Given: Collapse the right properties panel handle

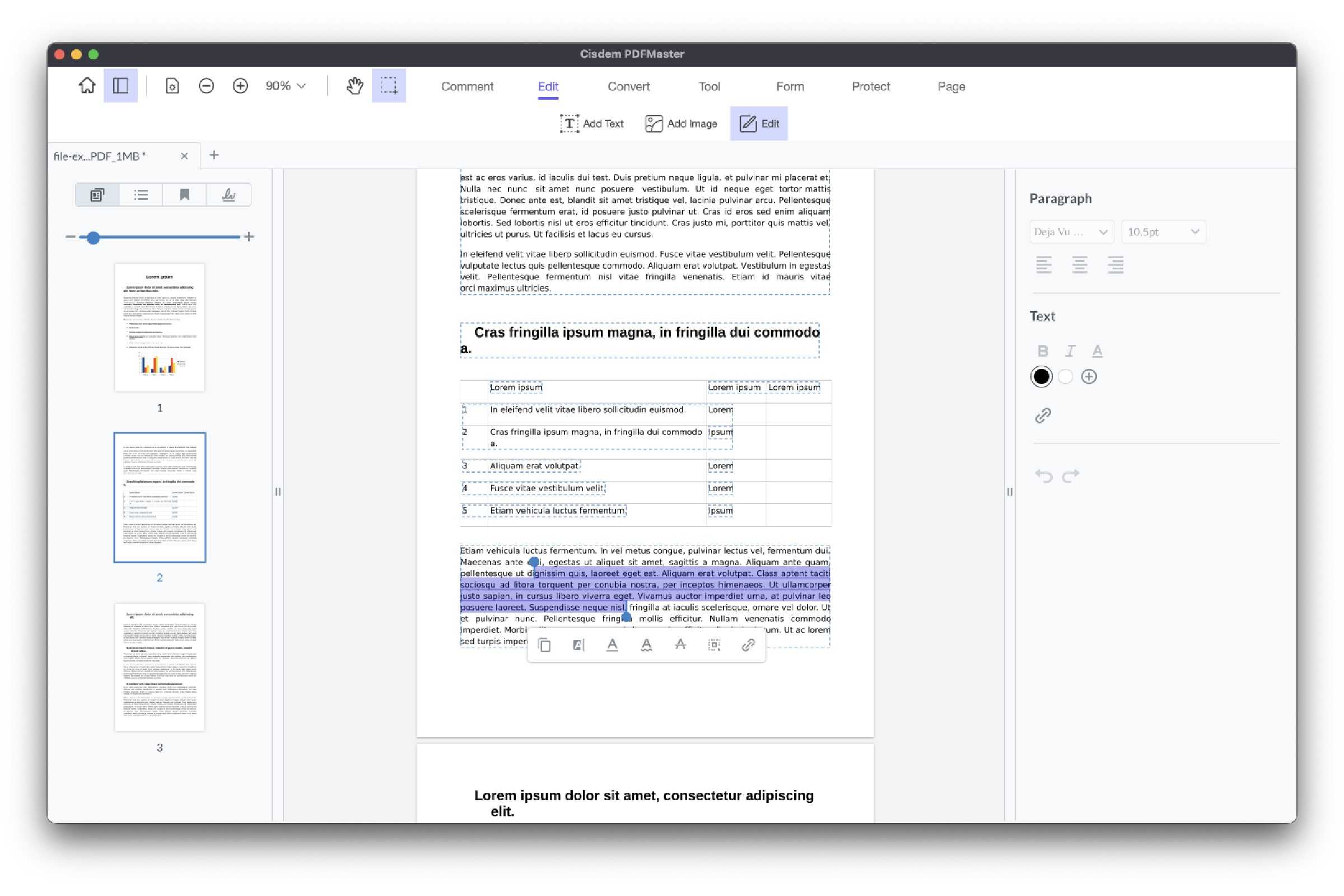Looking at the screenshot, I should click(1010, 492).
